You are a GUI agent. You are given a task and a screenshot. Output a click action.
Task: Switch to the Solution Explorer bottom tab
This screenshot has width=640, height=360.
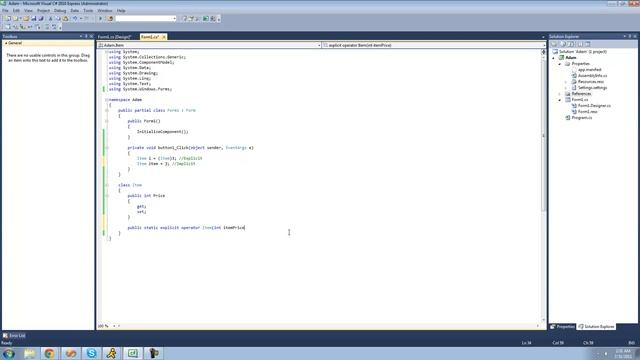(x=596, y=327)
